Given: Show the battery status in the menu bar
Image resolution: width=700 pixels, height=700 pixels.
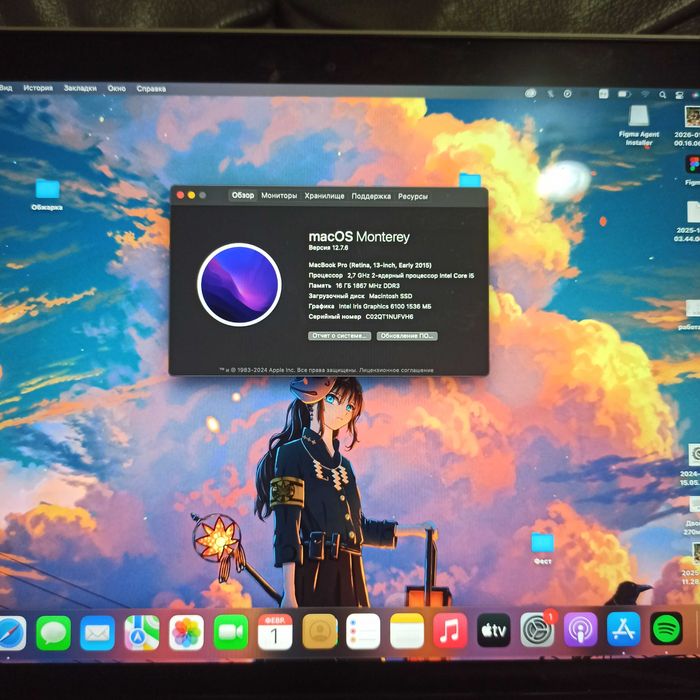Looking at the screenshot, I should (624, 94).
